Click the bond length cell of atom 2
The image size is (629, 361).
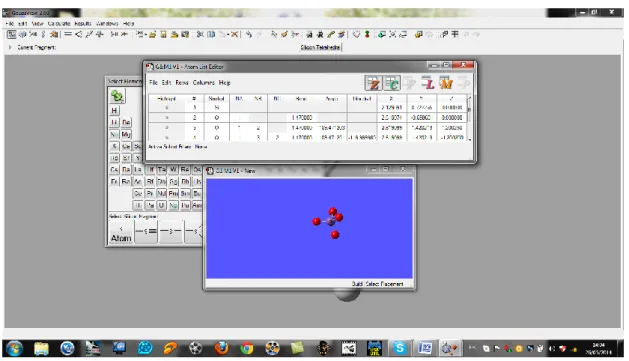[x=302, y=118]
